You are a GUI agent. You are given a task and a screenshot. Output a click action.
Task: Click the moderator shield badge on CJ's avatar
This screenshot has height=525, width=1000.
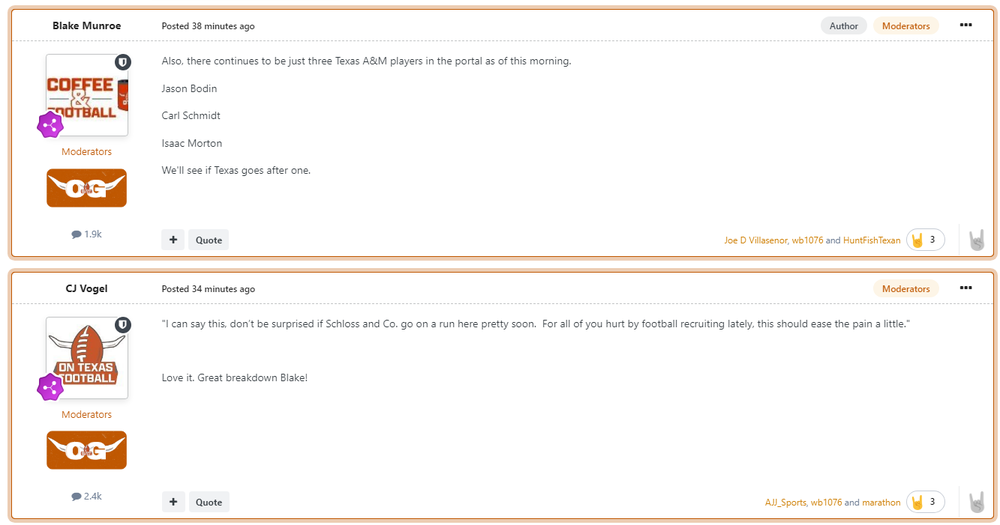pos(123,325)
